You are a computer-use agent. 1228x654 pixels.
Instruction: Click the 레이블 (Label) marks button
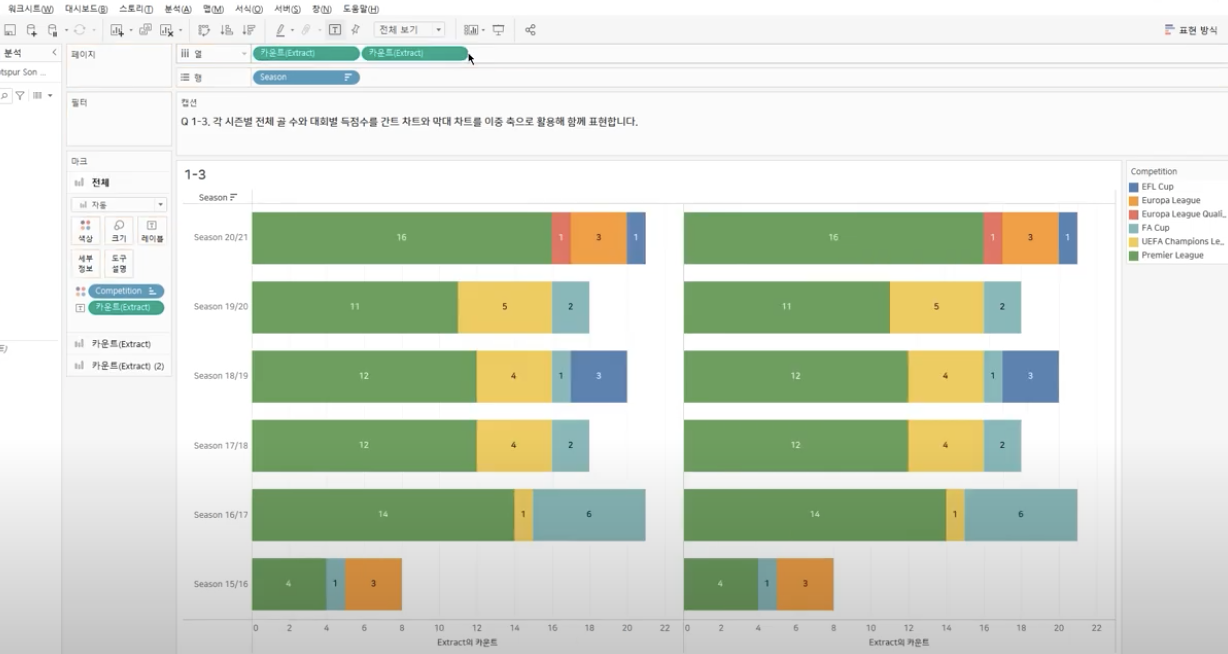[x=151, y=231]
